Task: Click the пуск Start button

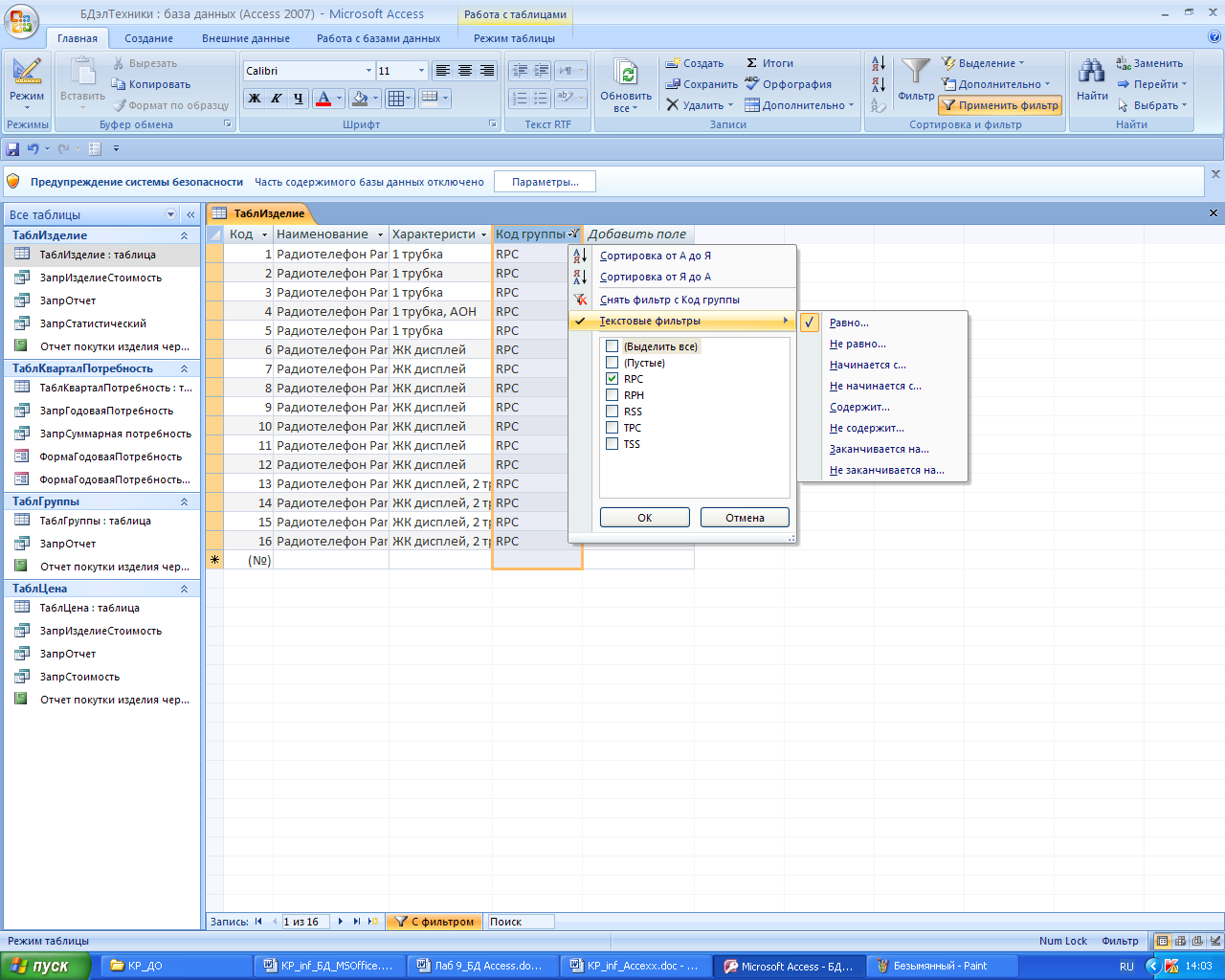Action: click(46, 966)
